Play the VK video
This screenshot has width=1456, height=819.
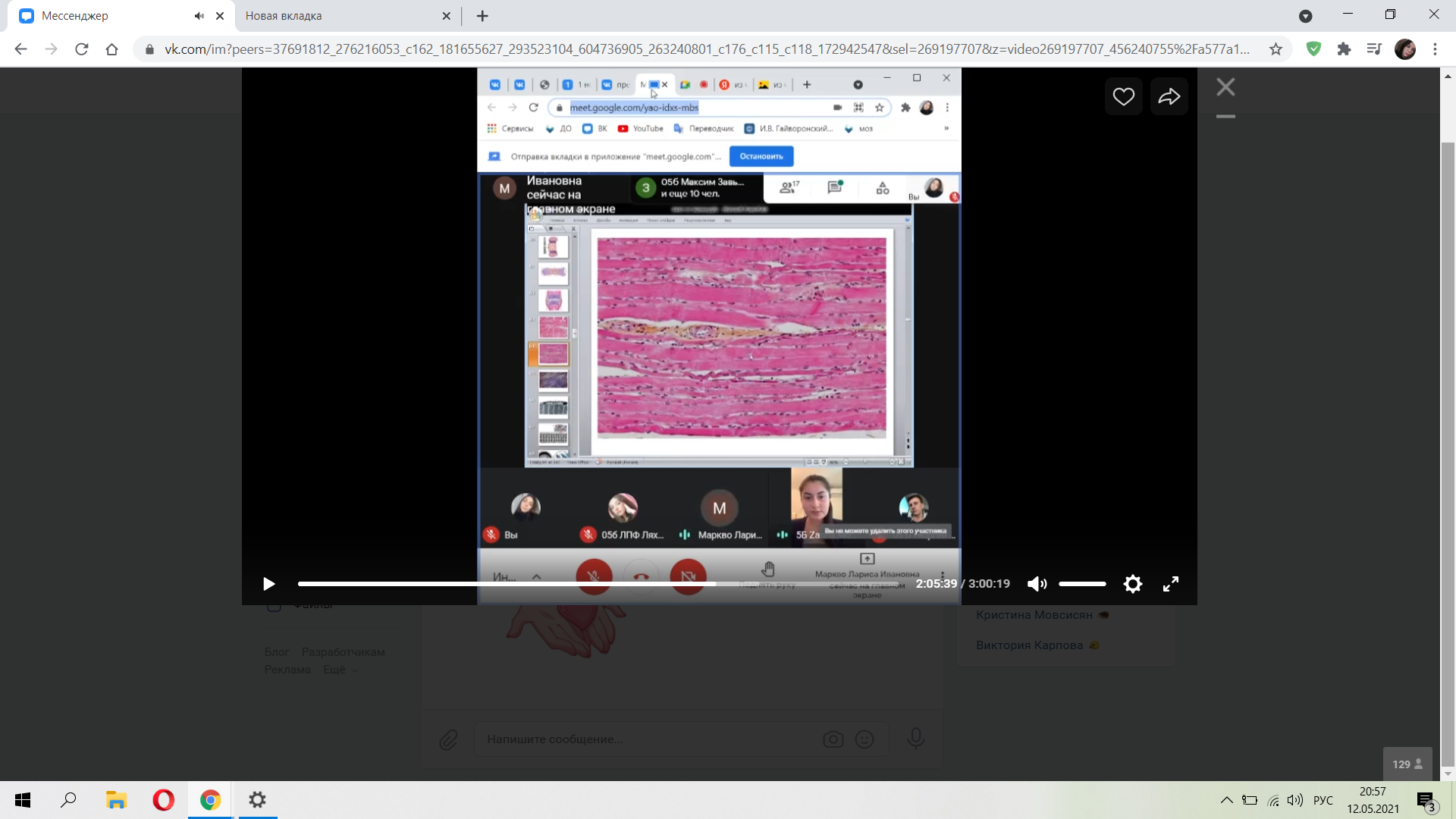coord(268,584)
